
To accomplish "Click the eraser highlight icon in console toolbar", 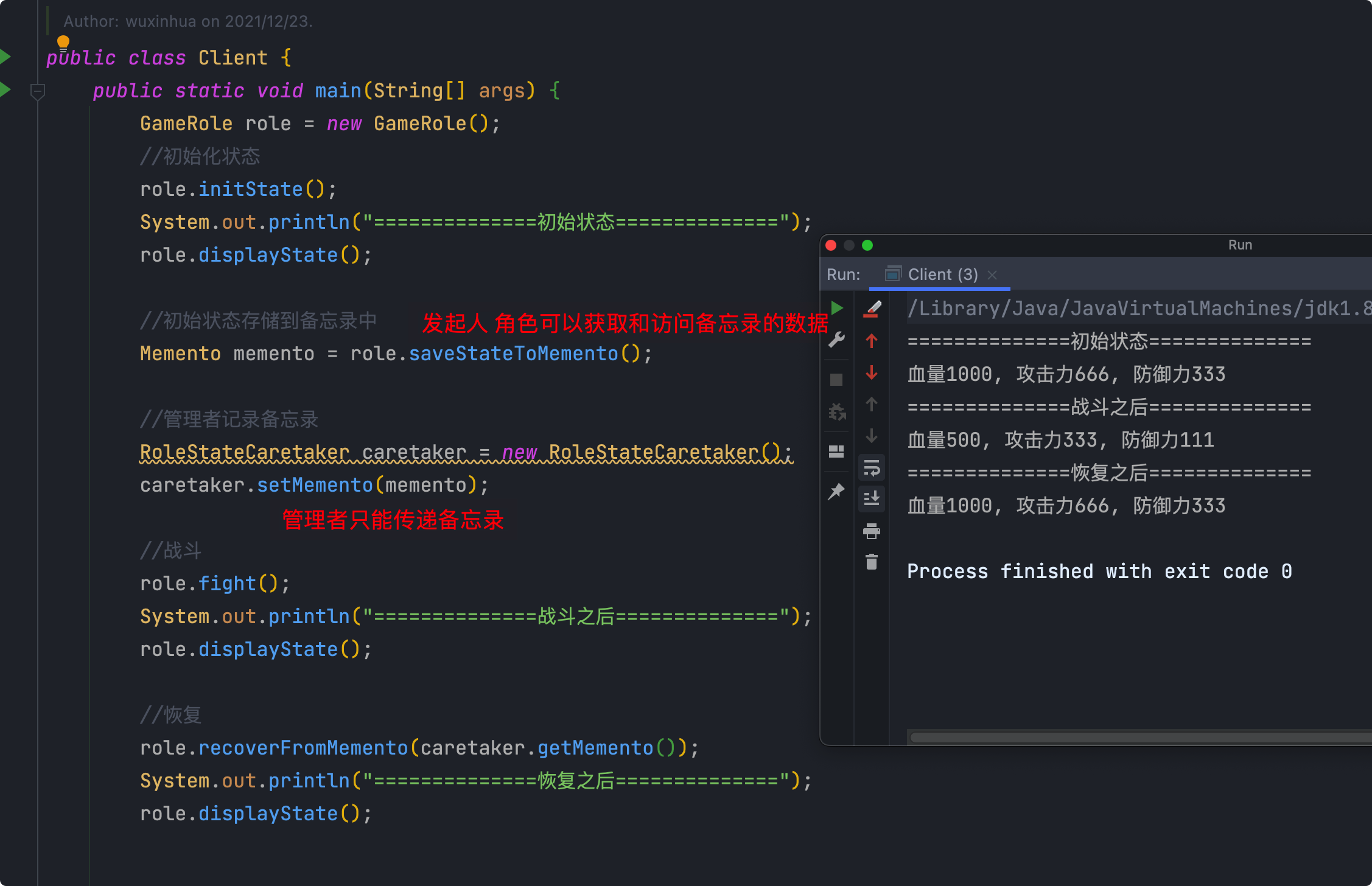I will pyautogui.click(x=872, y=309).
